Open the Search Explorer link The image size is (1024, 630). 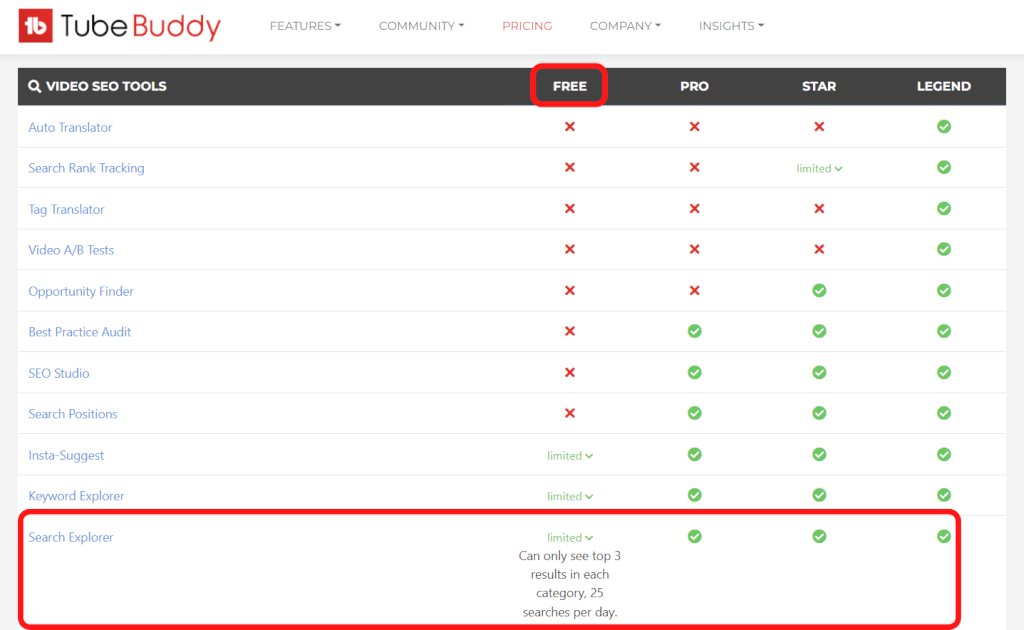71,537
